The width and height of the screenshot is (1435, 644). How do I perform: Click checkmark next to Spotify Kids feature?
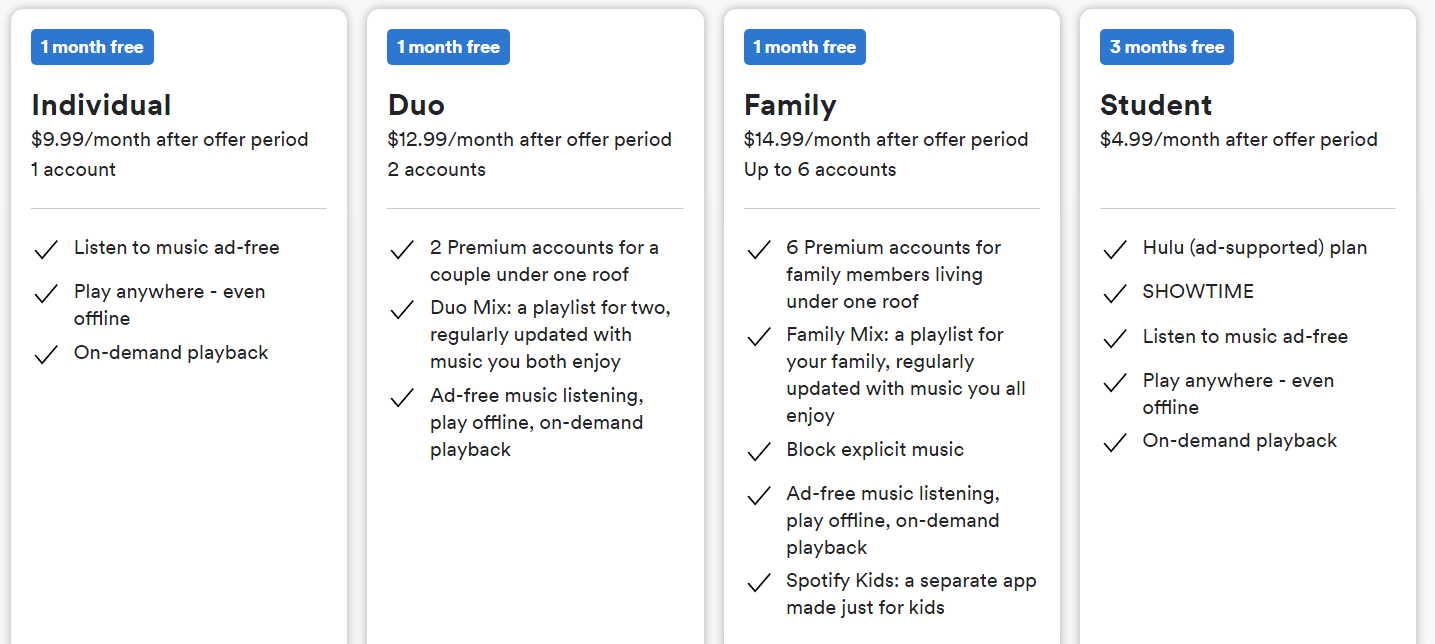(759, 582)
